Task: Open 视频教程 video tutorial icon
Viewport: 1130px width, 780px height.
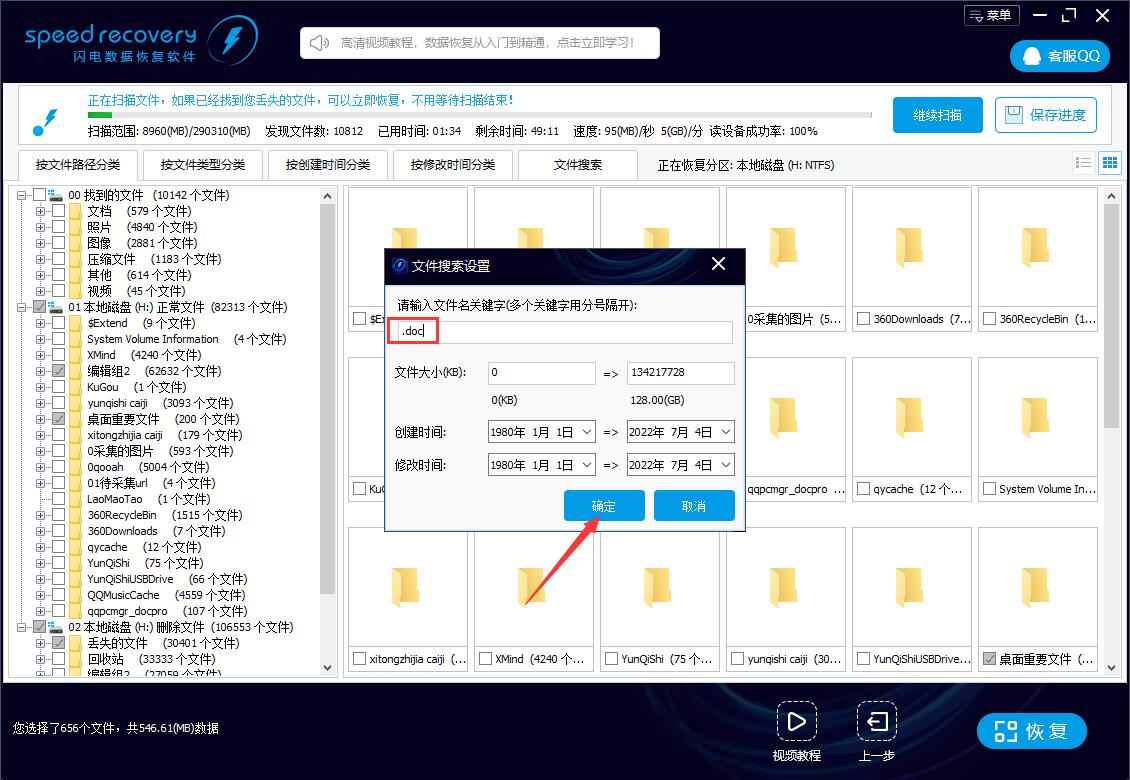Action: coord(796,722)
